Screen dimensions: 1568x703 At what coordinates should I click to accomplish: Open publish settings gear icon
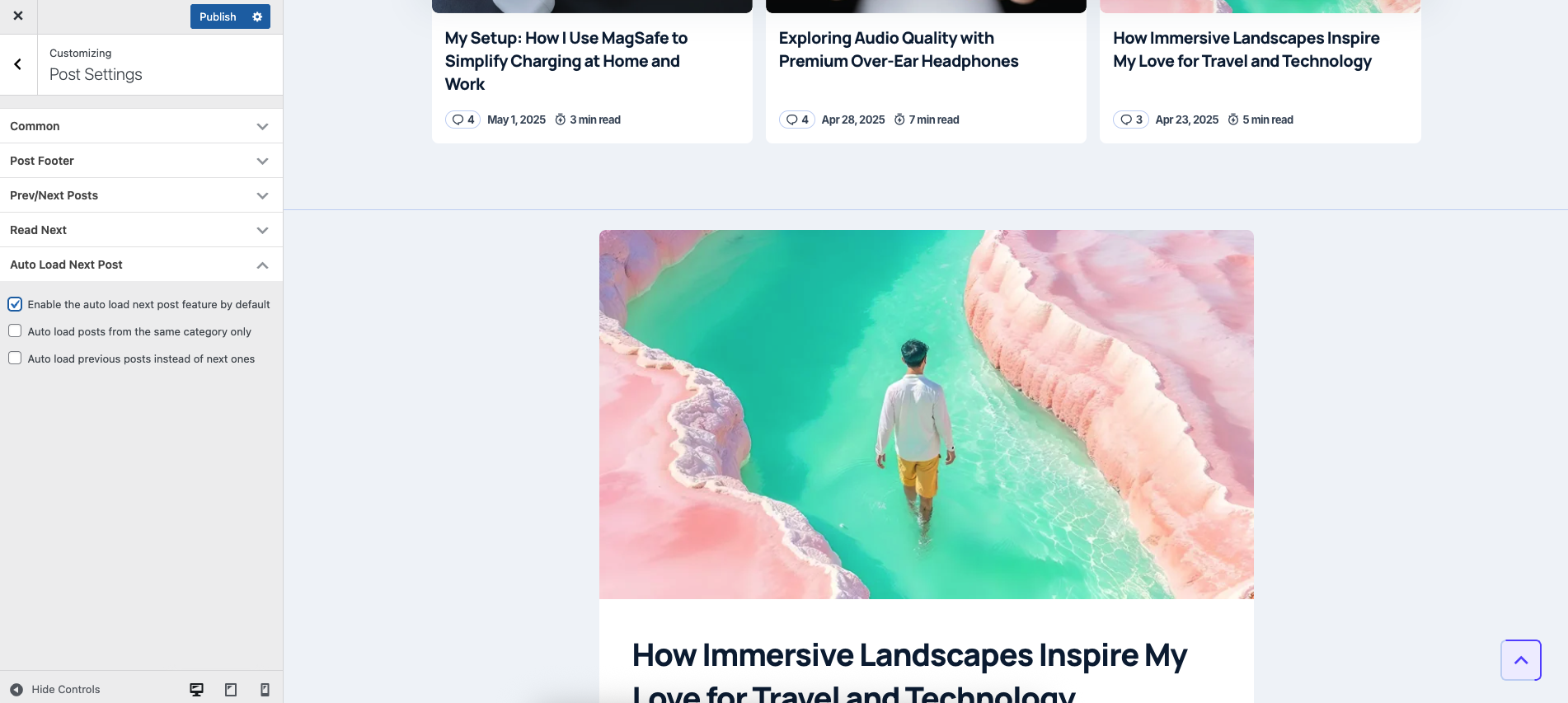pyautogui.click(x=257, y=16)
